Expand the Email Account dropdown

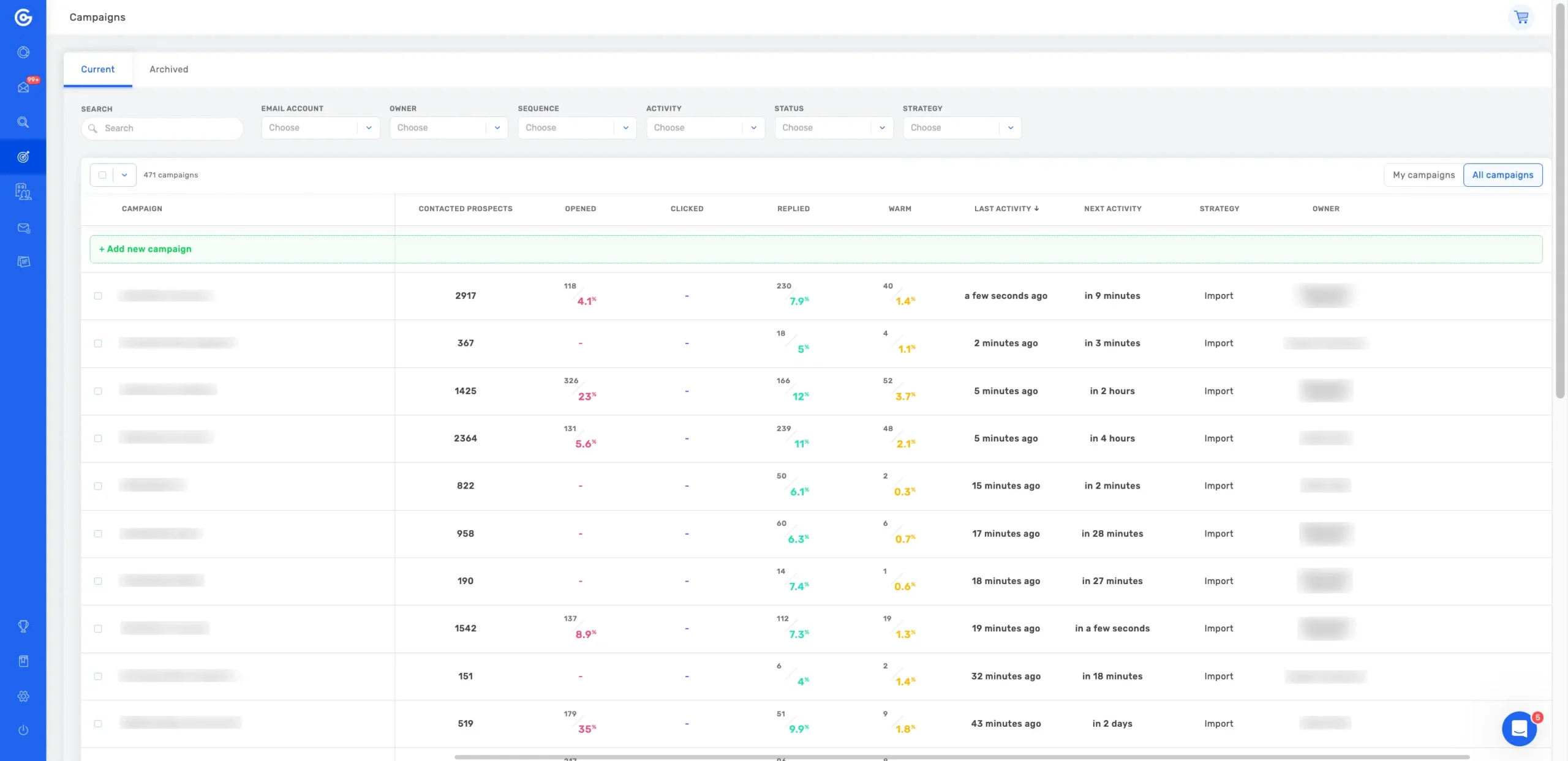(320, 128)
